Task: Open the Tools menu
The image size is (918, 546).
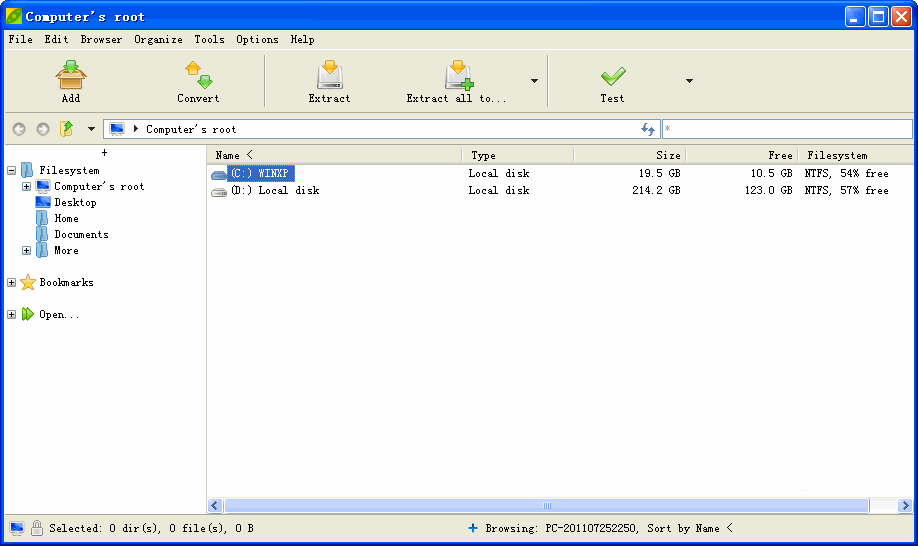Action: (209, 40)
